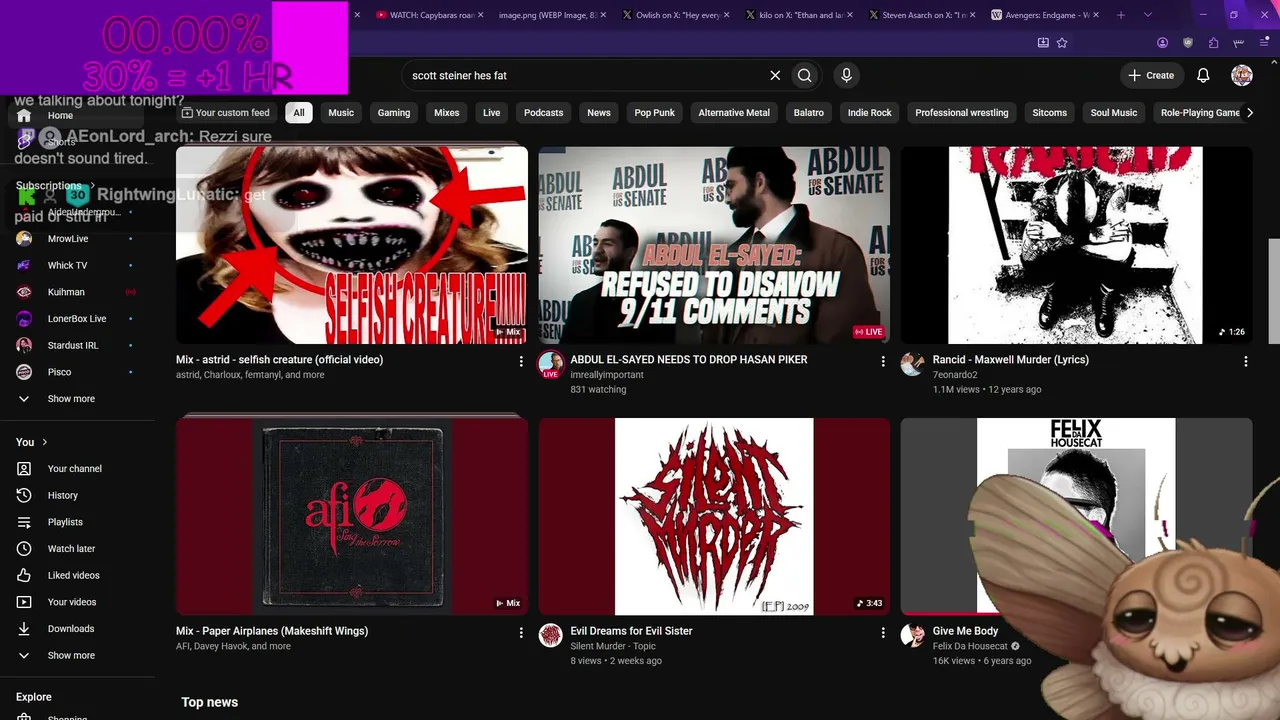The width and height of the screenshot is (1280, 720).
Task: Play the Rancid Maxwell Murder thumbnail
Action: click(1076, 245)
